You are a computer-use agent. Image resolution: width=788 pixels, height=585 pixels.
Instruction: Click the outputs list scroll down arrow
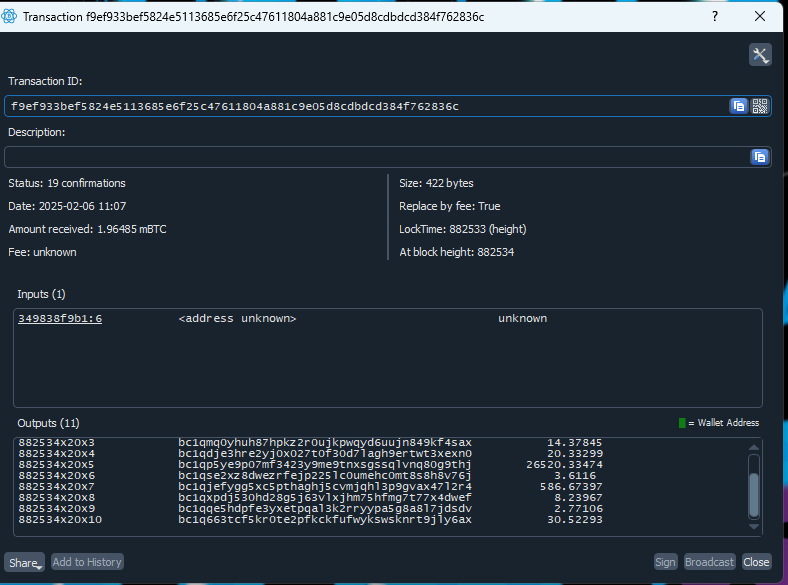754,526
